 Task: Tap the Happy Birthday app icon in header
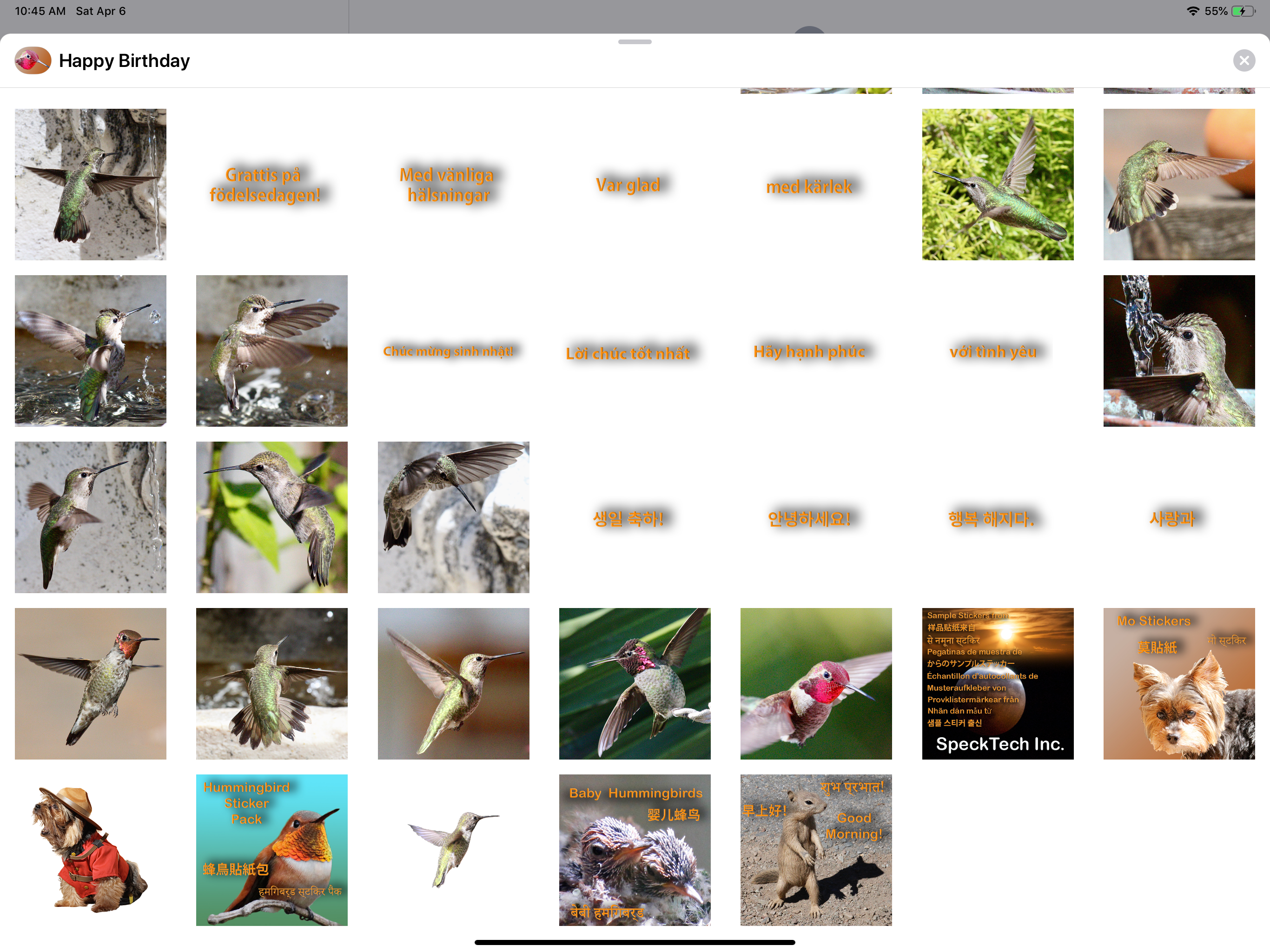pyautogui.click(x=33, y=60)
